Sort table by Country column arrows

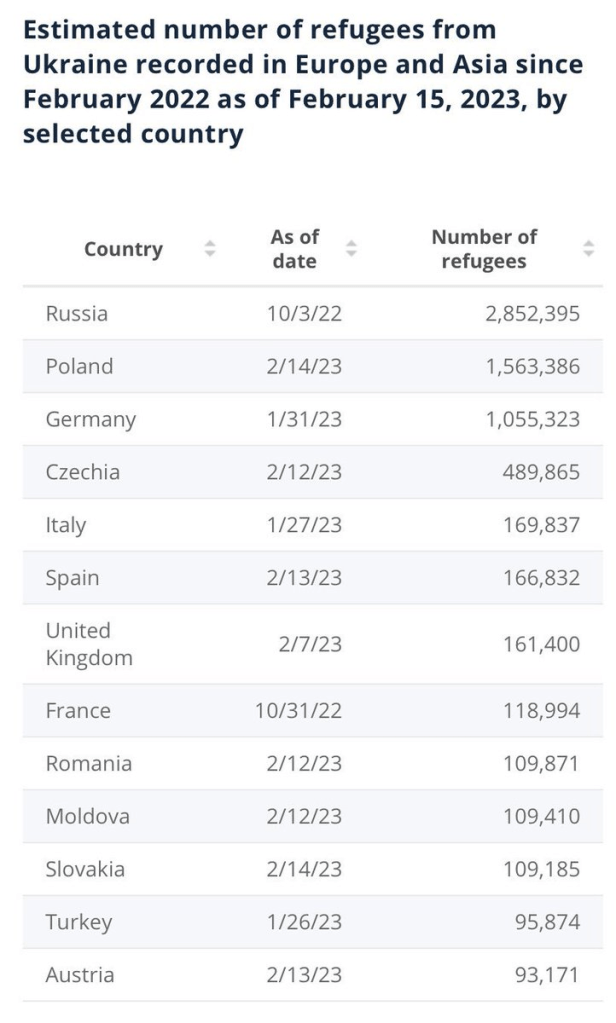pos(210,249)
